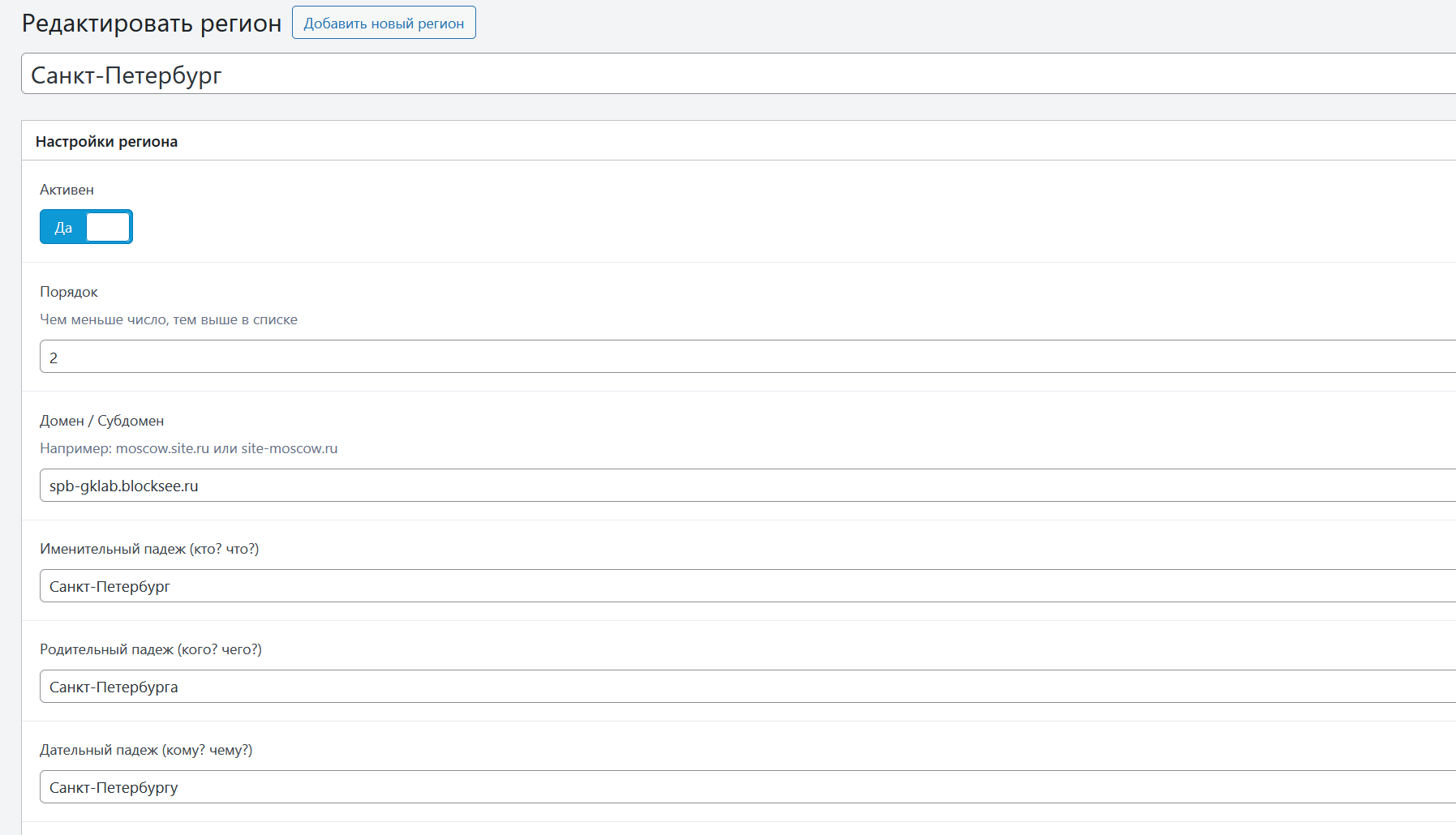
Task: Click the "Редактировать регион" page heading
Action: click(x=152, y=24)
